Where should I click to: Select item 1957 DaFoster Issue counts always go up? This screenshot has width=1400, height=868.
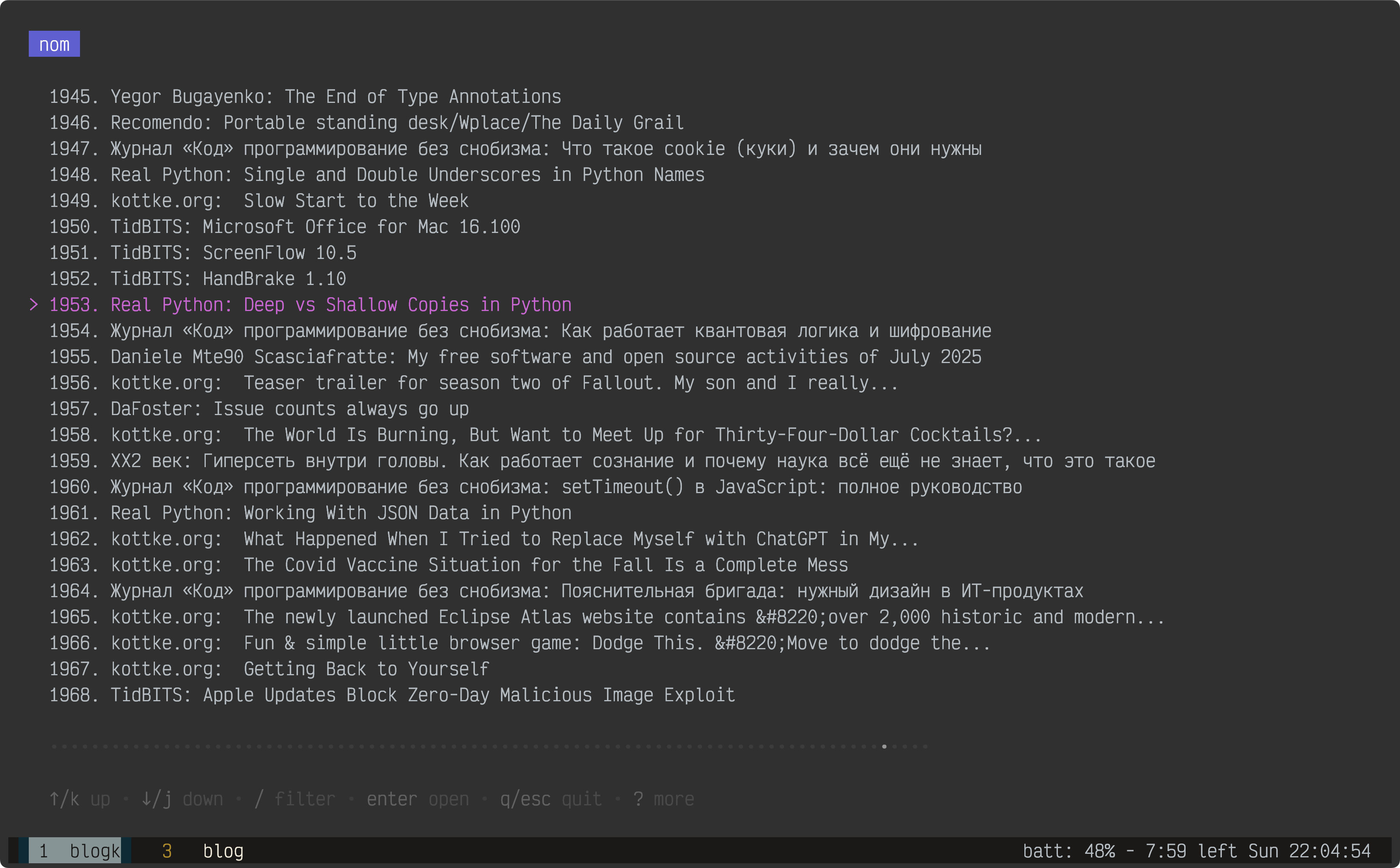tap(259, 409)
